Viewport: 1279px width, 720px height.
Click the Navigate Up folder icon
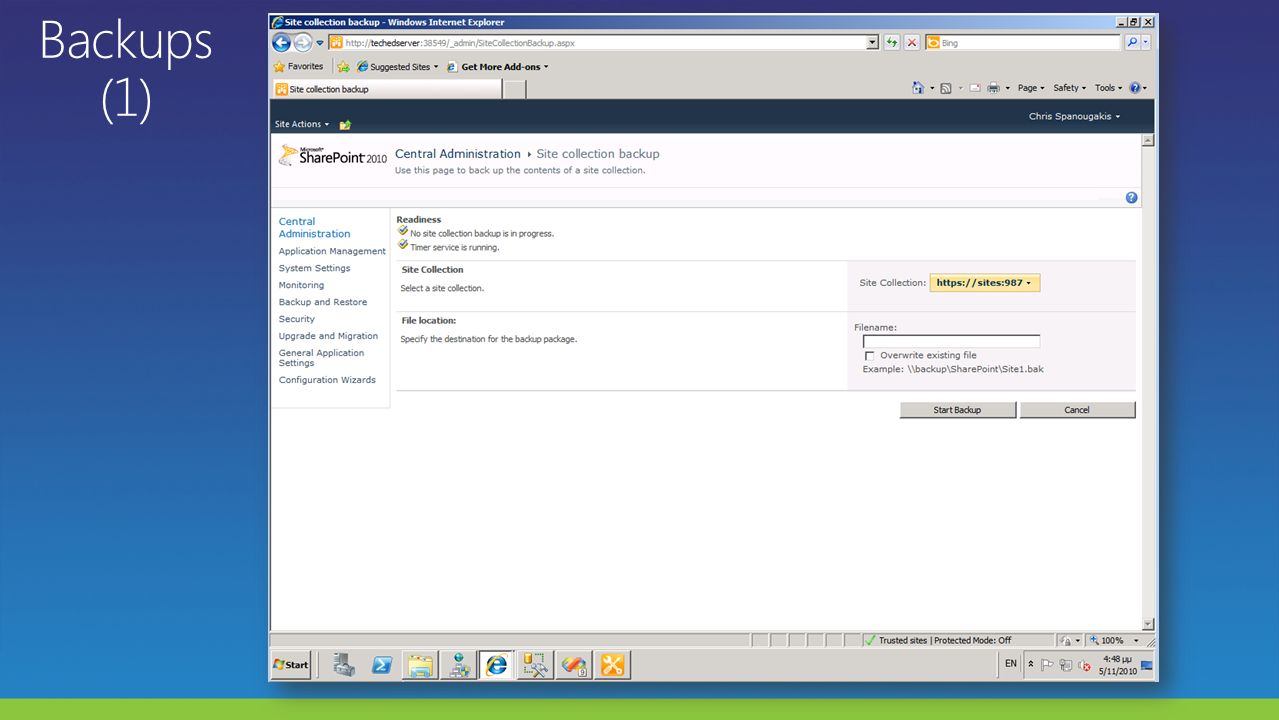(345, 125)
